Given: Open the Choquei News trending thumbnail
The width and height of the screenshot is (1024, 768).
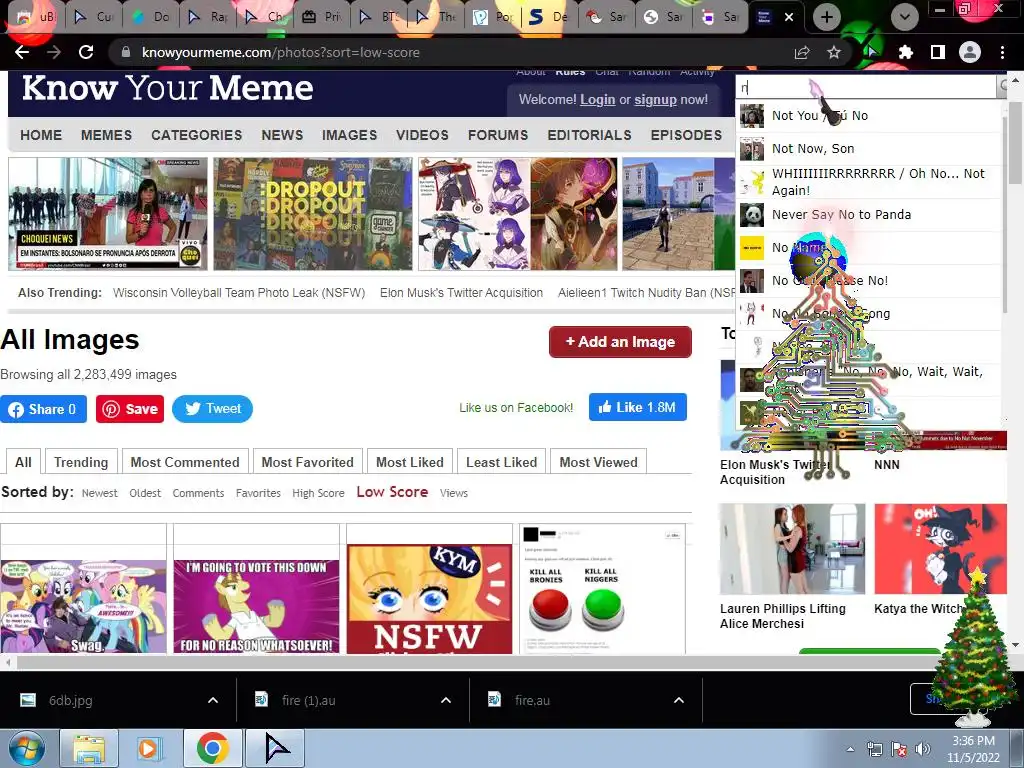Looking at the screenshot, I should pos(108,214).
